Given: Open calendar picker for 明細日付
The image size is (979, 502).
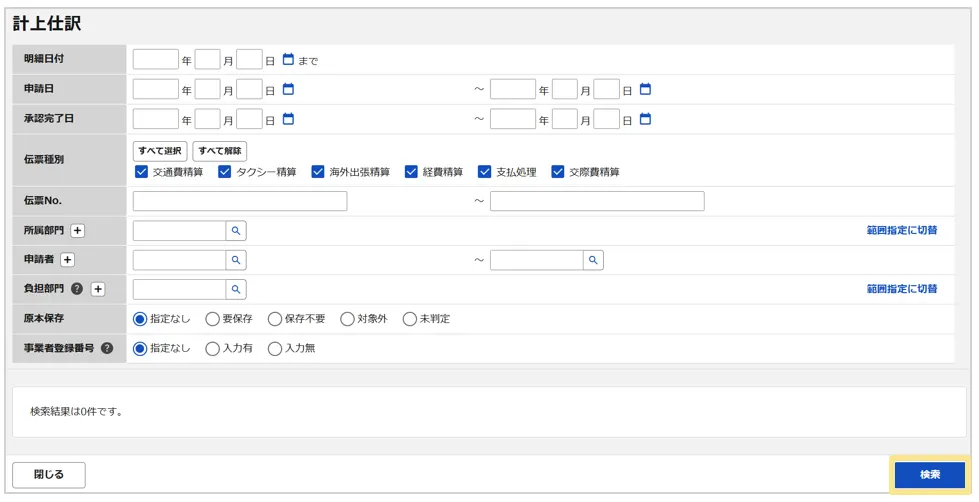Looking at the screenshot, I should pyautogui.click(x=288, y=60).
